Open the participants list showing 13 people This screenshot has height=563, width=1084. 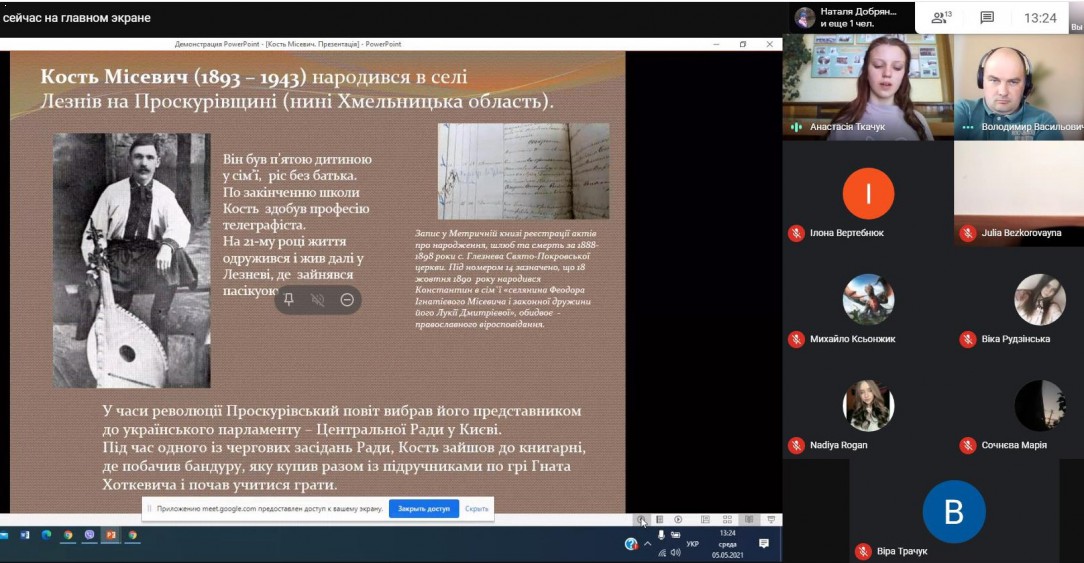pyautogui.click(x=941, y=17)
